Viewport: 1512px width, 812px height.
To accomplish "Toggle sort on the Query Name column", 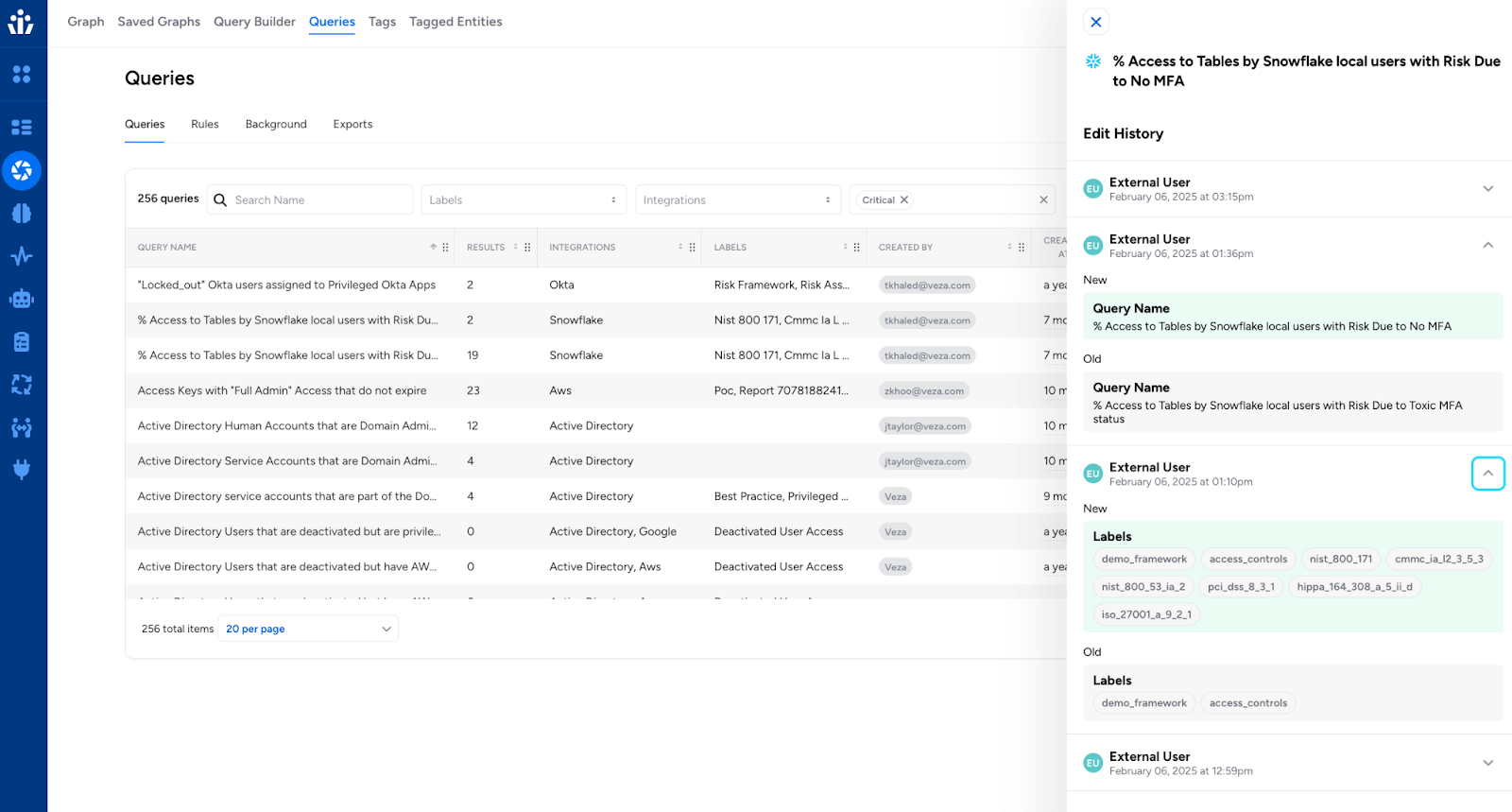I will tap(434, 248).
